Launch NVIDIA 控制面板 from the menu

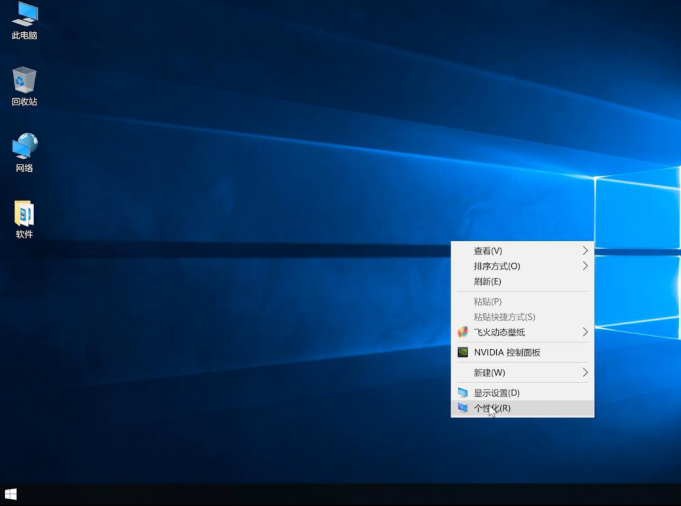coord(506,352)
